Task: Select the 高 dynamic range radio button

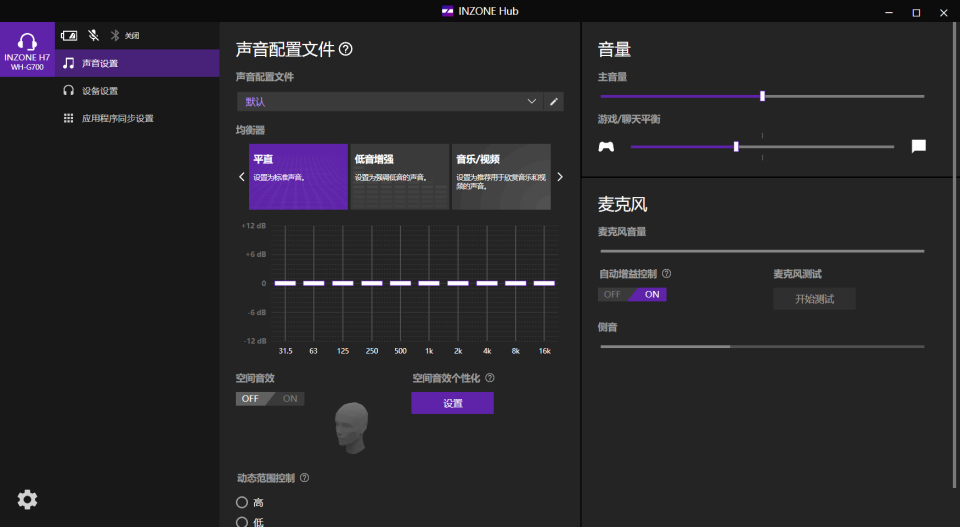Action: pyautogui.click(x=242, y=503)
